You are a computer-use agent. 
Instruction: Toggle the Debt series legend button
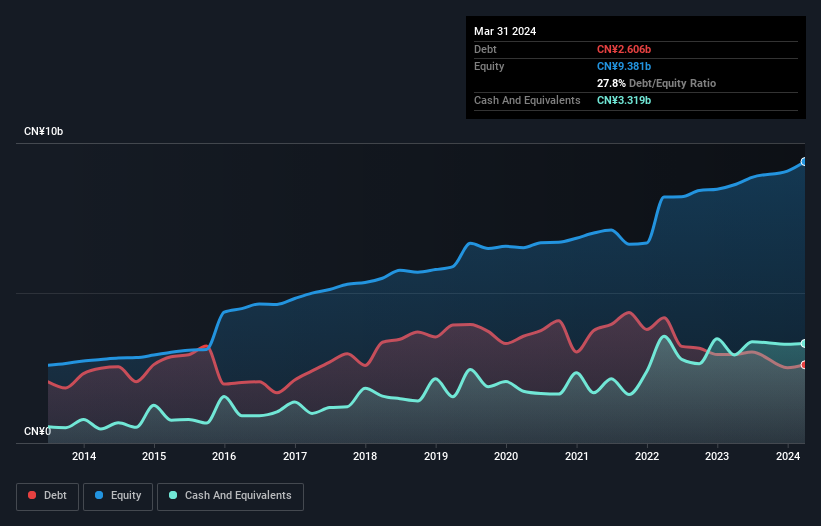48,496
